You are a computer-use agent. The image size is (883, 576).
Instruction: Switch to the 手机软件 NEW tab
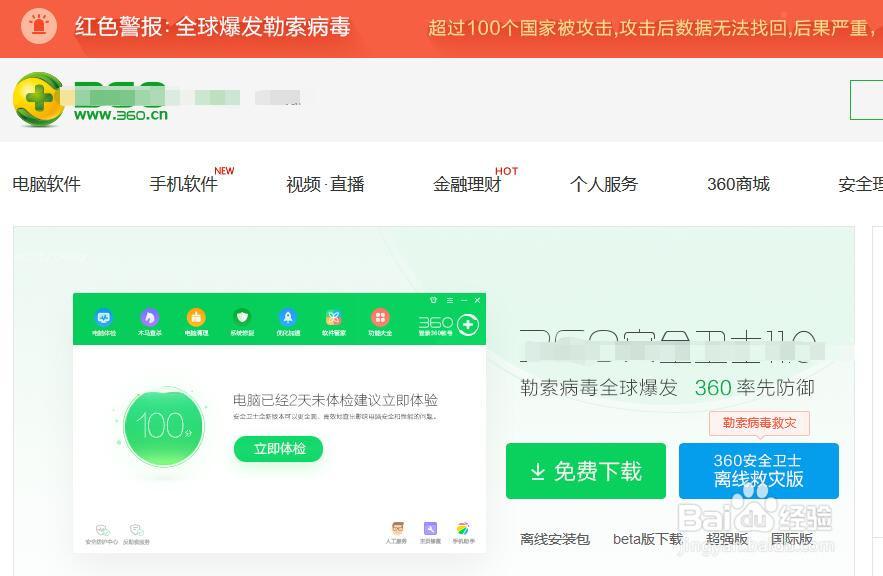pyautogui.click(x=184, y=183)
